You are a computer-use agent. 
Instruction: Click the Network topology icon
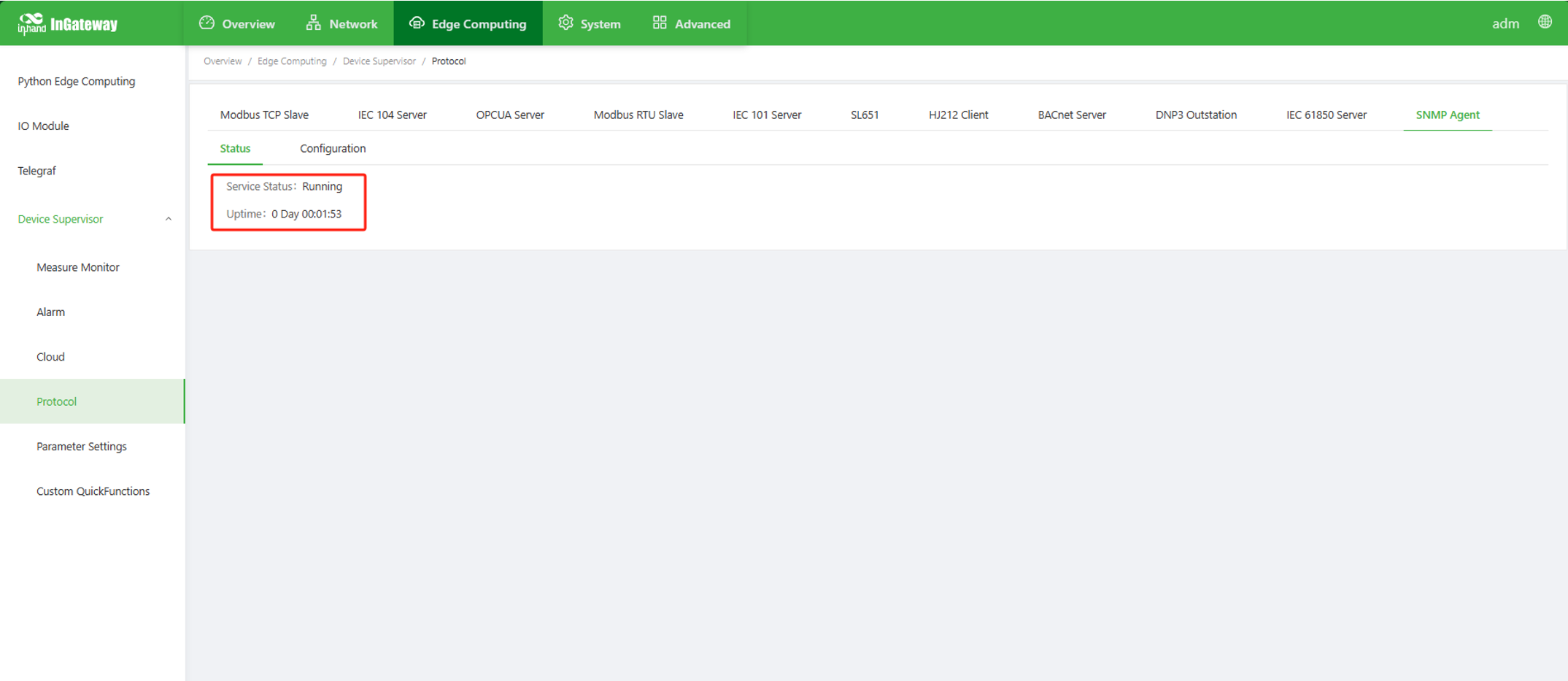(313, 23)
